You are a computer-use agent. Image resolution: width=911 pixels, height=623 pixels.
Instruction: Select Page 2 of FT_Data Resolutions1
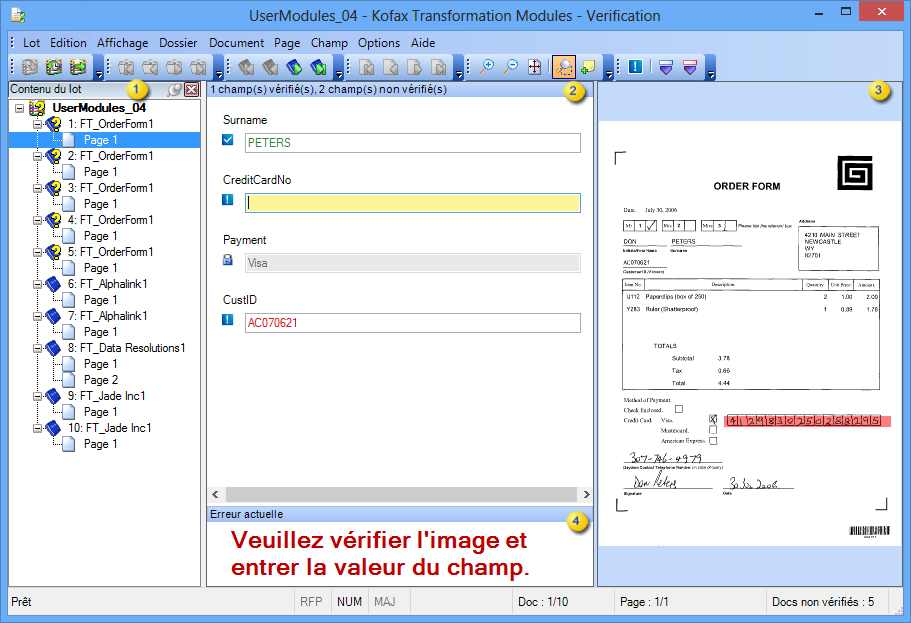click(x=102, y=379)
